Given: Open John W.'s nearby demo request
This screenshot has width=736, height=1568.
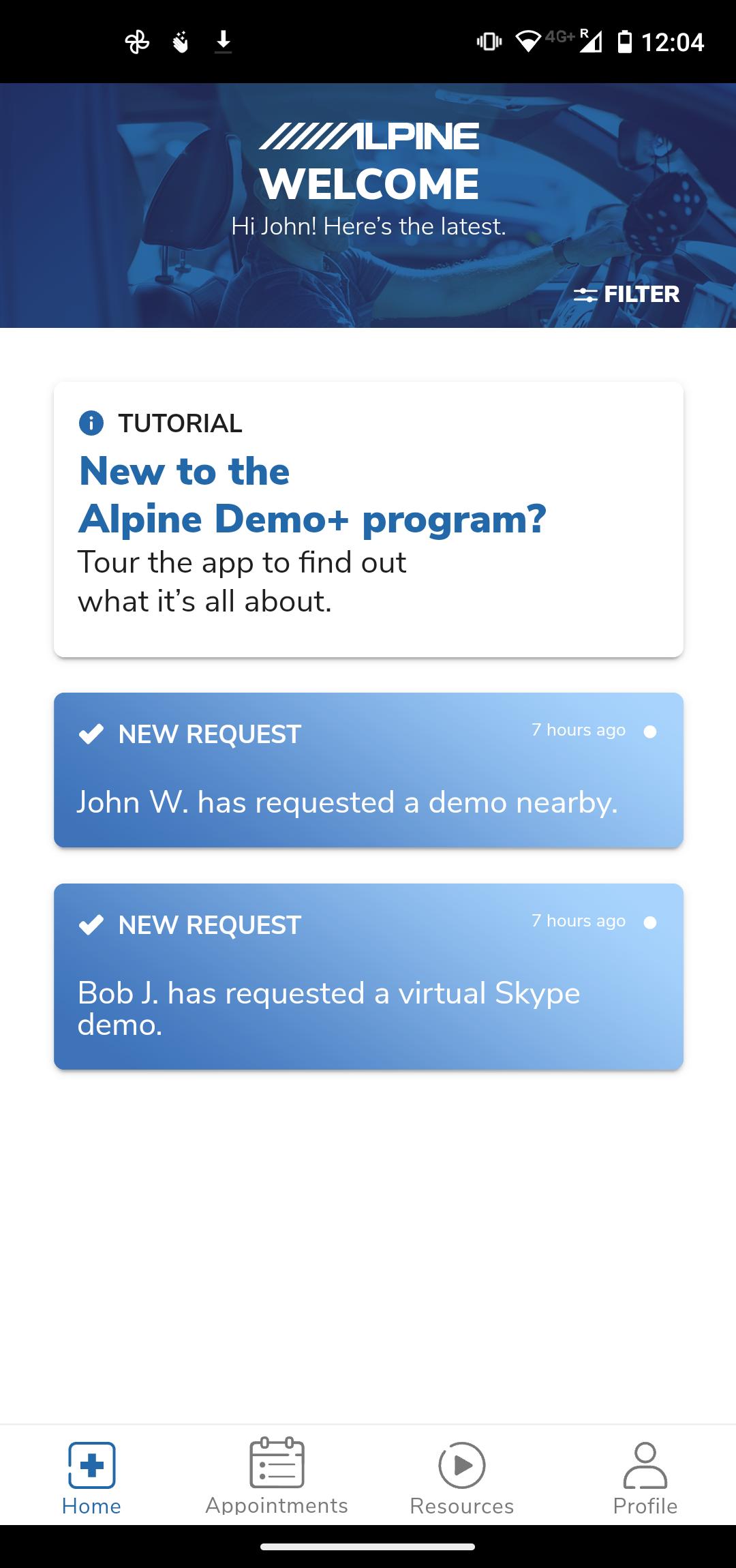Looking at the screenshot, I should coord(369,770).
